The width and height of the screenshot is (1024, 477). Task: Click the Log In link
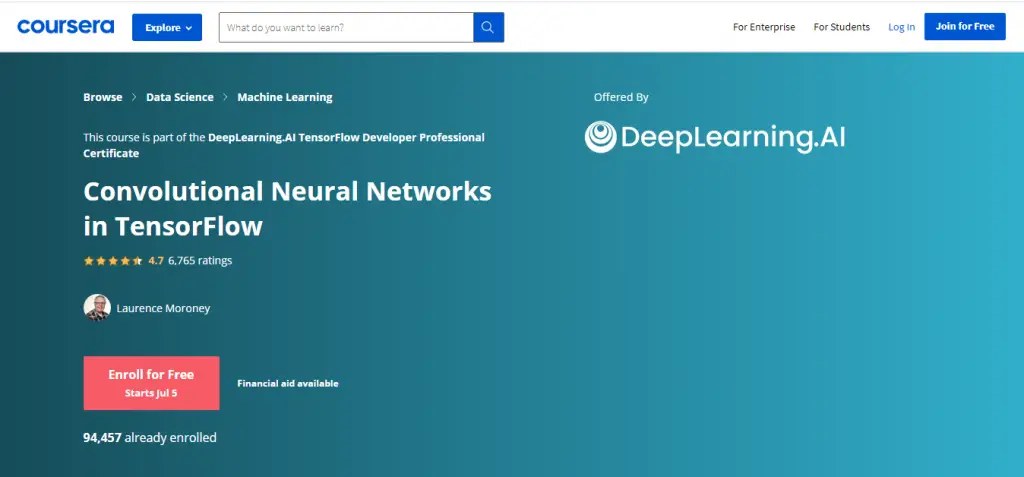coord(901,27)
